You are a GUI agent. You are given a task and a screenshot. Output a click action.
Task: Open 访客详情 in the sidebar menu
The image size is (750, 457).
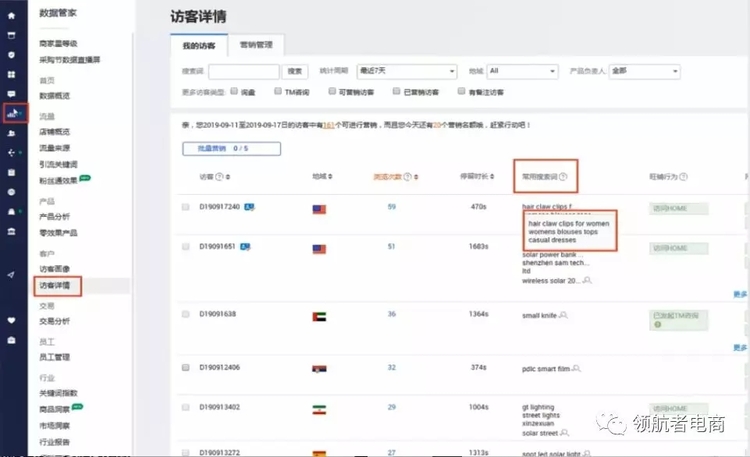point(55,286)
